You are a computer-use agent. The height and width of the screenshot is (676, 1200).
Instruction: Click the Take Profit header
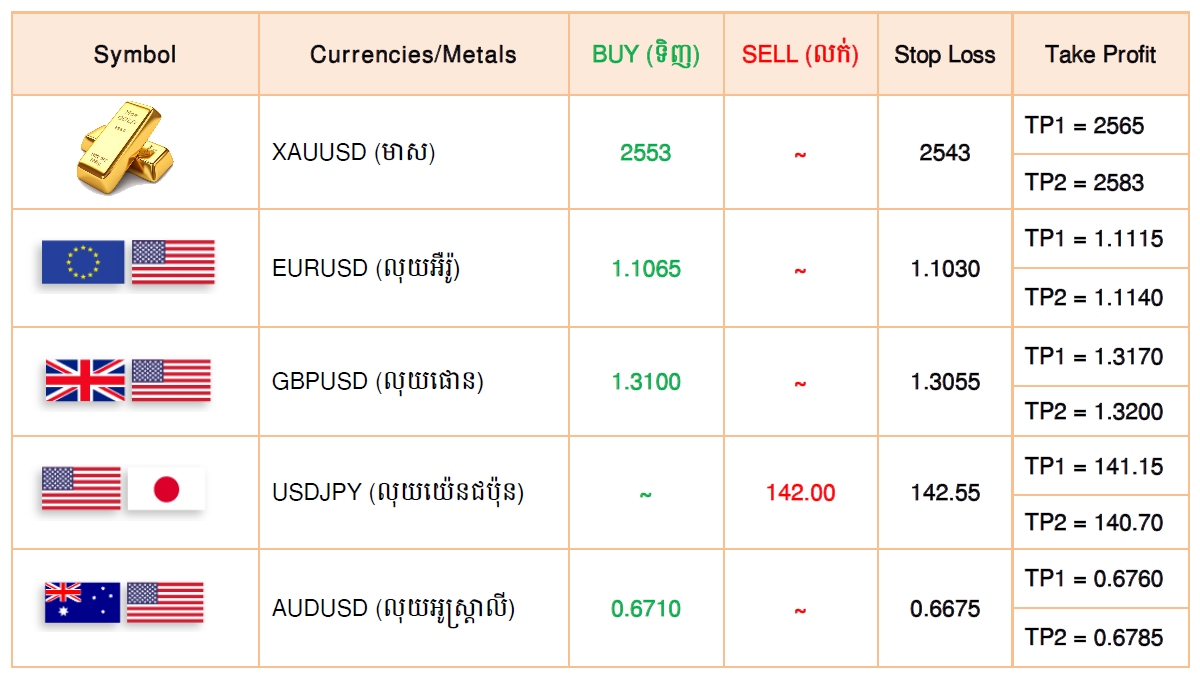tap(1100, 54)
